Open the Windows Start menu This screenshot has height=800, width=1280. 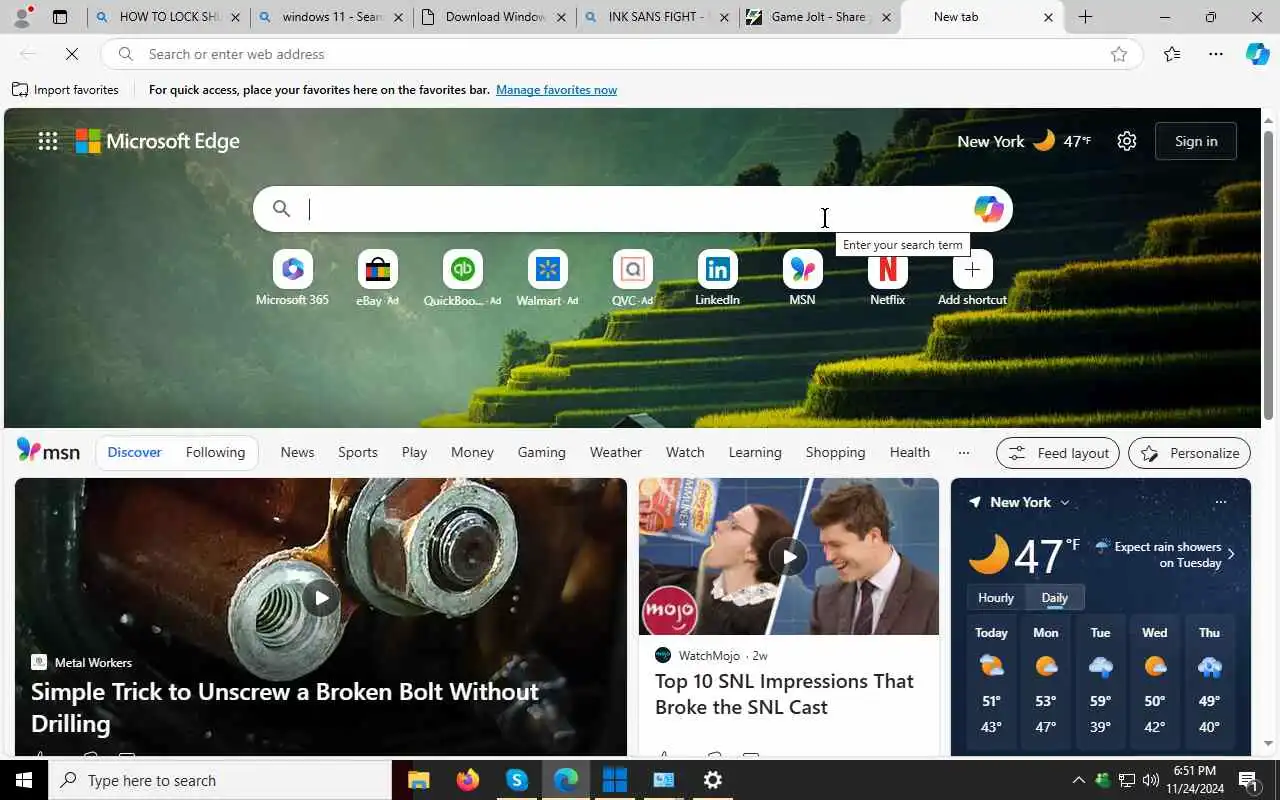[24, 780]
